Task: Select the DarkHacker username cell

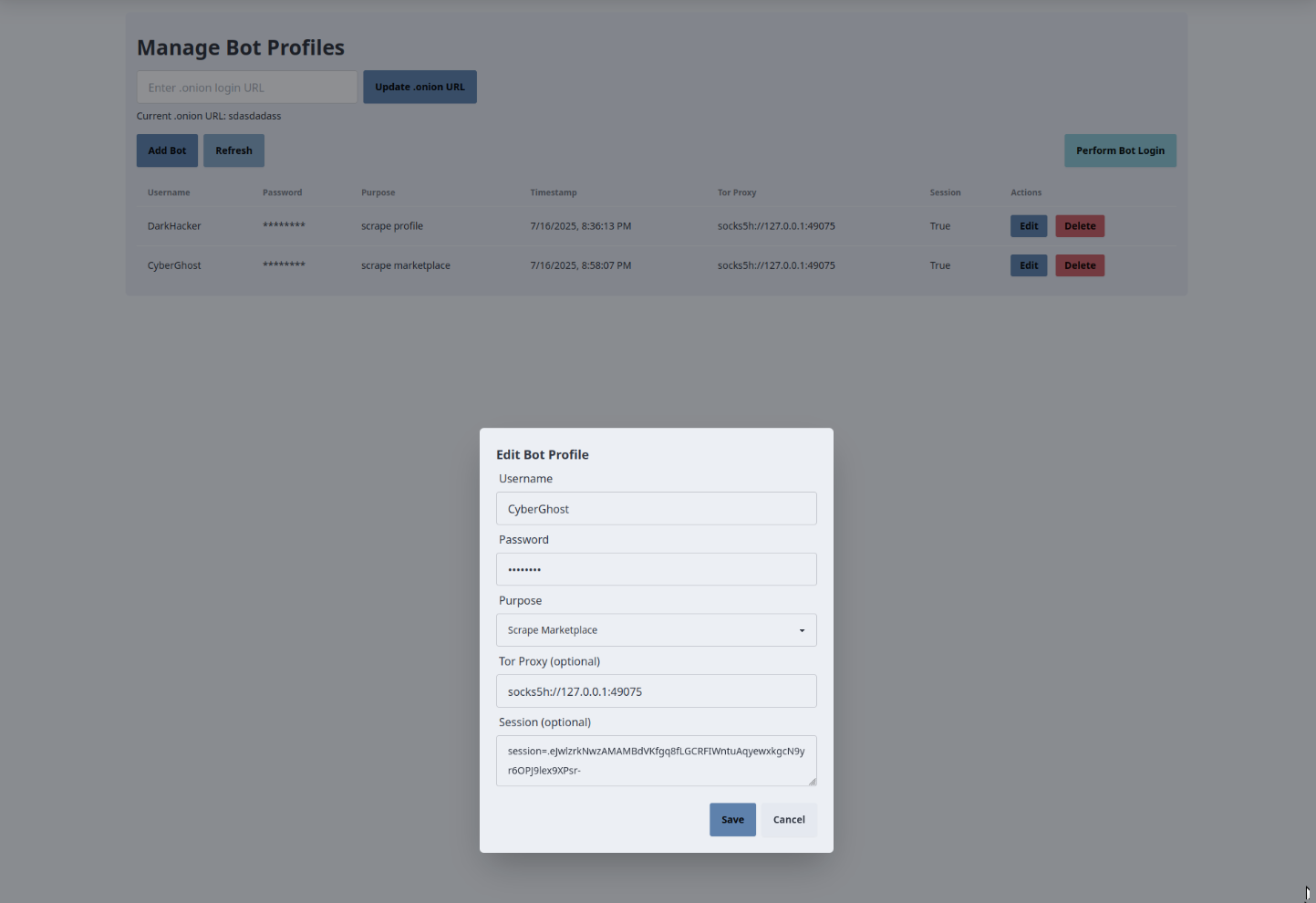Action: click(x=174, y=226)
